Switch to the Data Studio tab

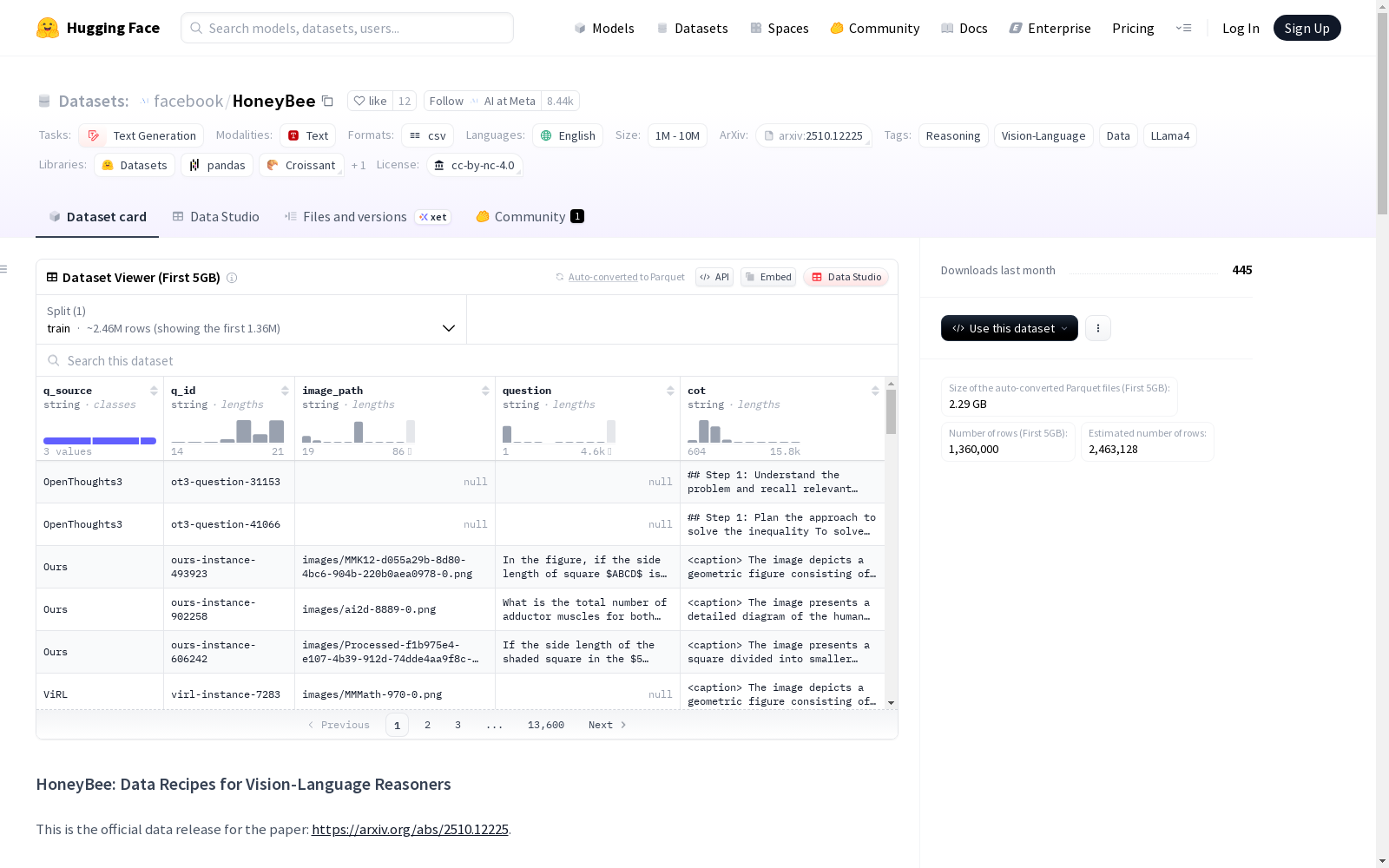point(216,217)
